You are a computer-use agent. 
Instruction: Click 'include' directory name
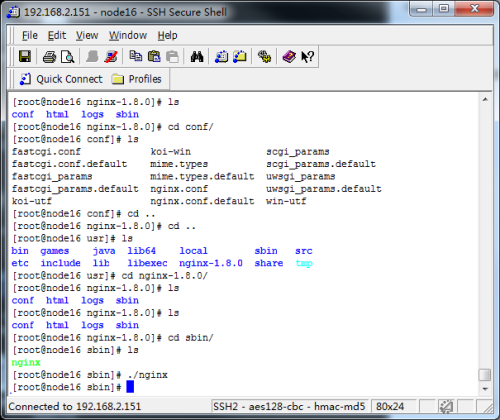click(x=60, y=263)
